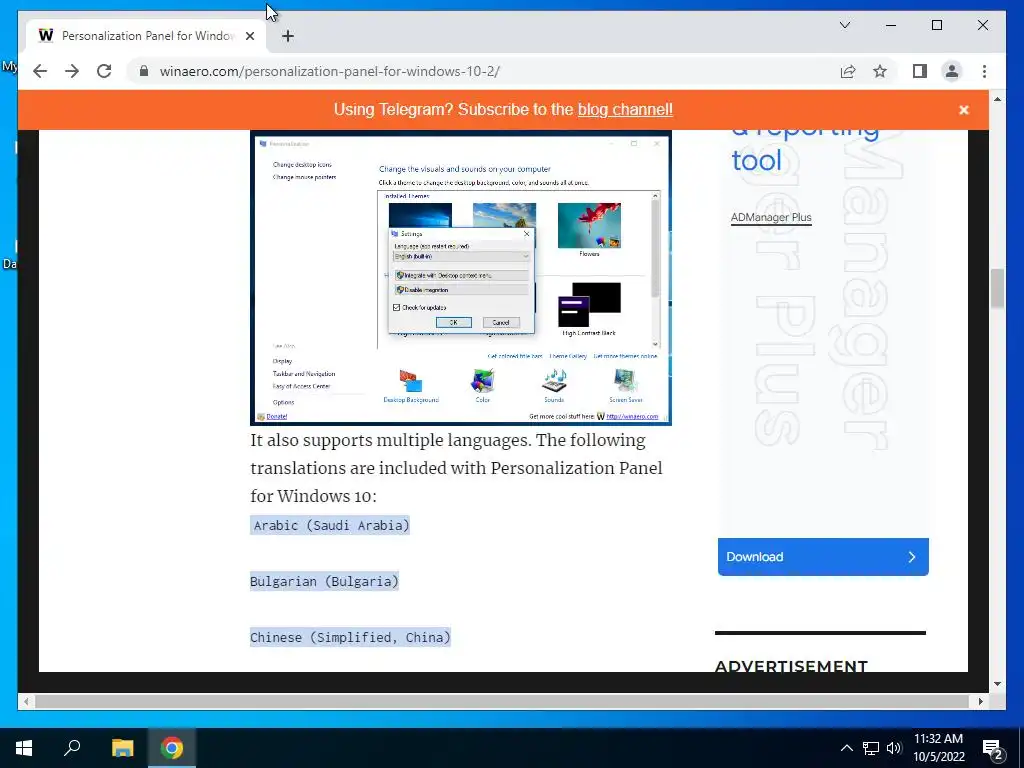1024x768 pixels.
Task: Open the Chrome three-dot menu
Action: (984, 71)
